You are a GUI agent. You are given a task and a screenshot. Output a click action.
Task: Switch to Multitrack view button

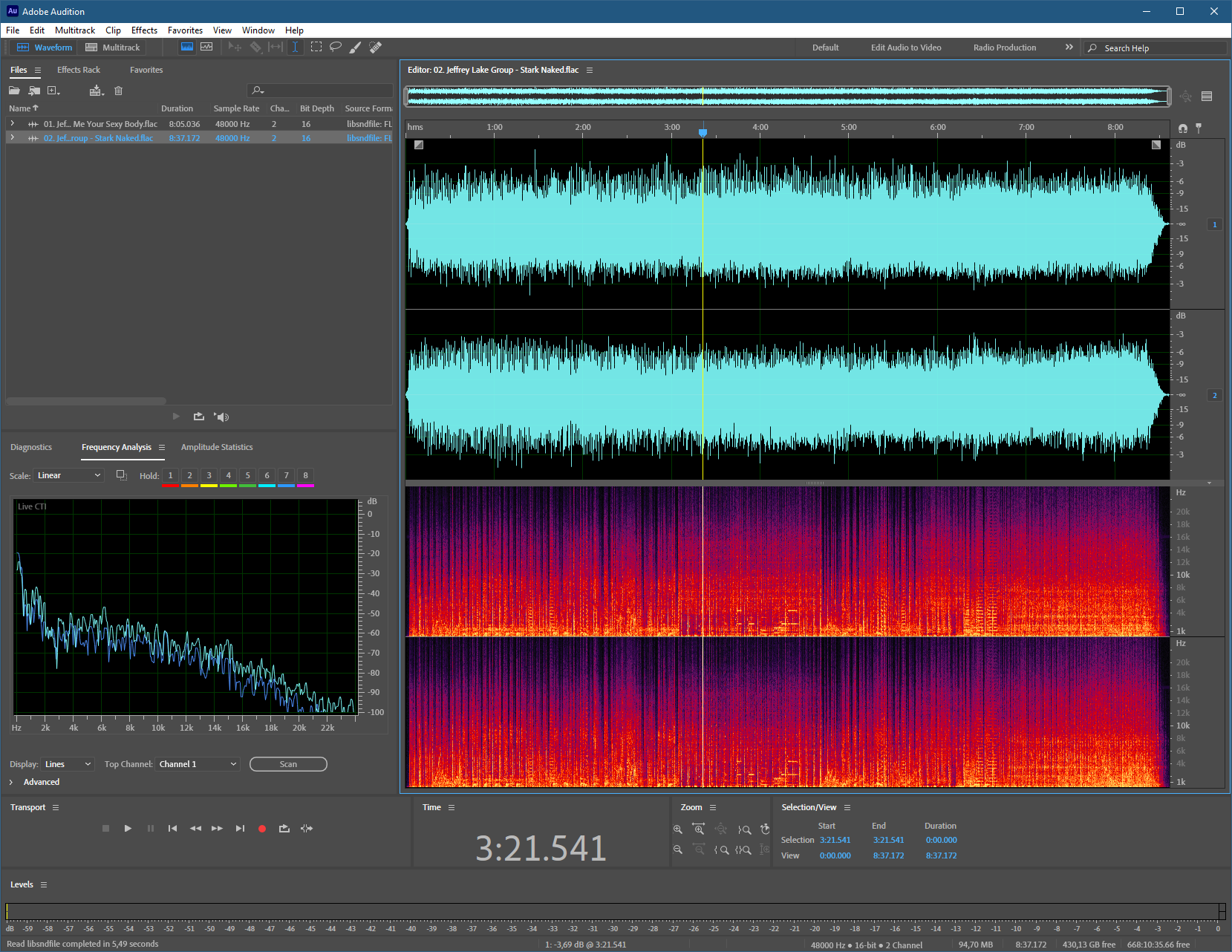tap(113, 48)
